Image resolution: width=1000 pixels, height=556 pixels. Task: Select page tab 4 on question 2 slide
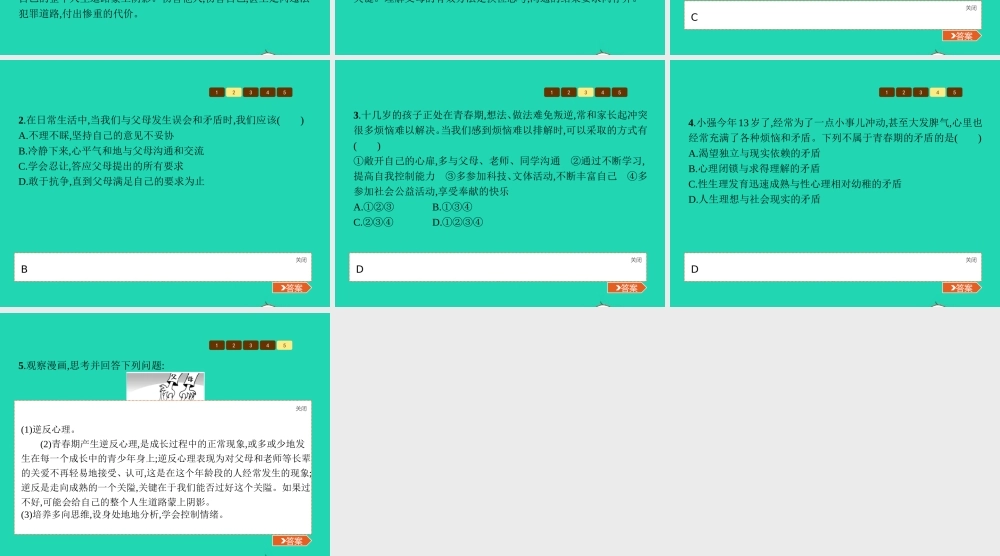(268, 92)
